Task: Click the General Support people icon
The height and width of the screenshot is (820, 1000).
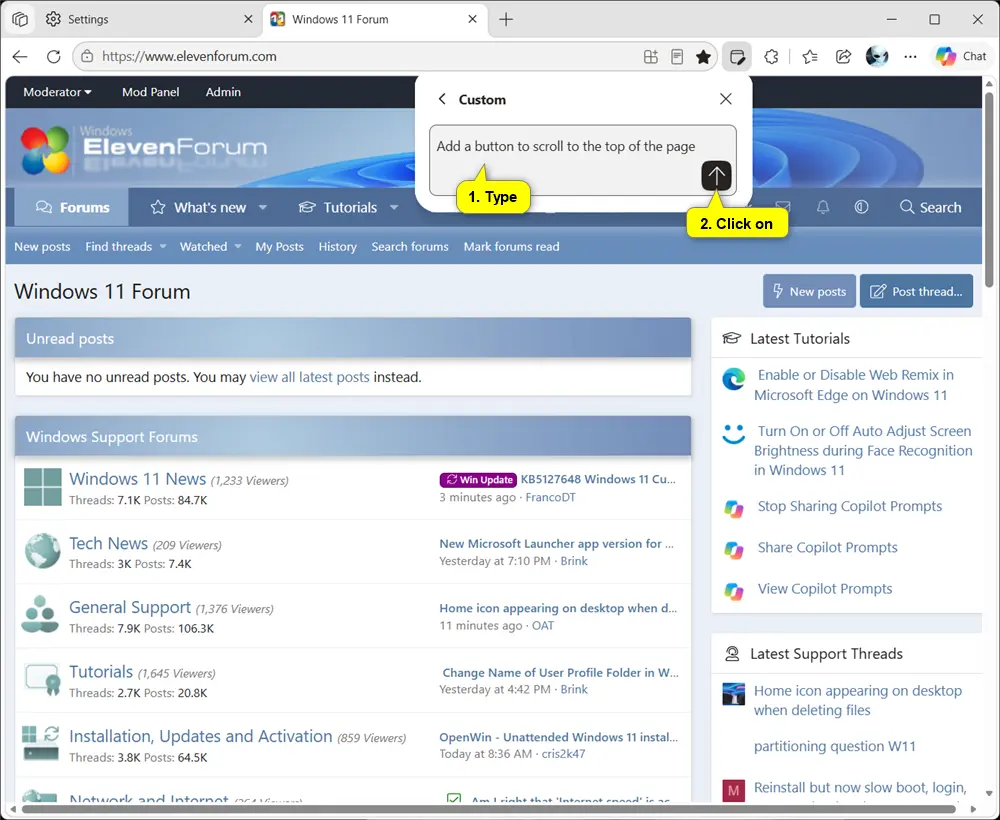Action: (x=40, y=614)
